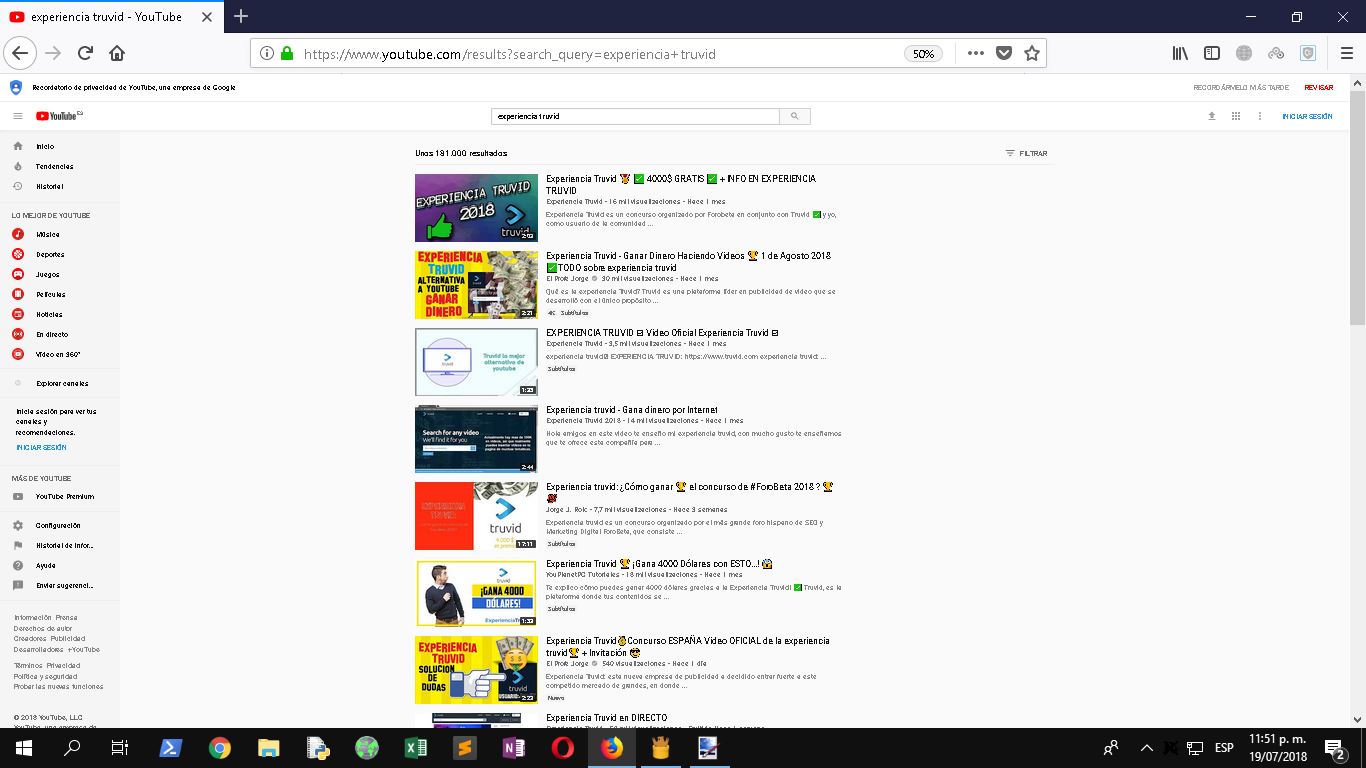Open Google Chrome from the taskbar
This screenshot has width=1366, height=768.
tap(220, 747)
